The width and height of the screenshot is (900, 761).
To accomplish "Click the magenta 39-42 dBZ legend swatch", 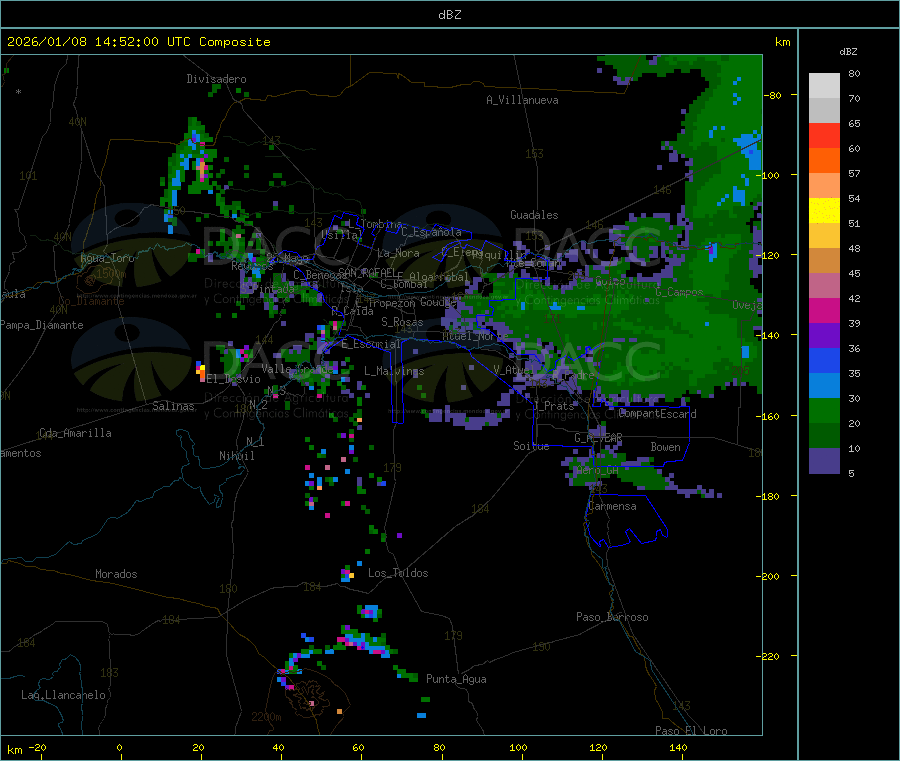I will 824,310.
